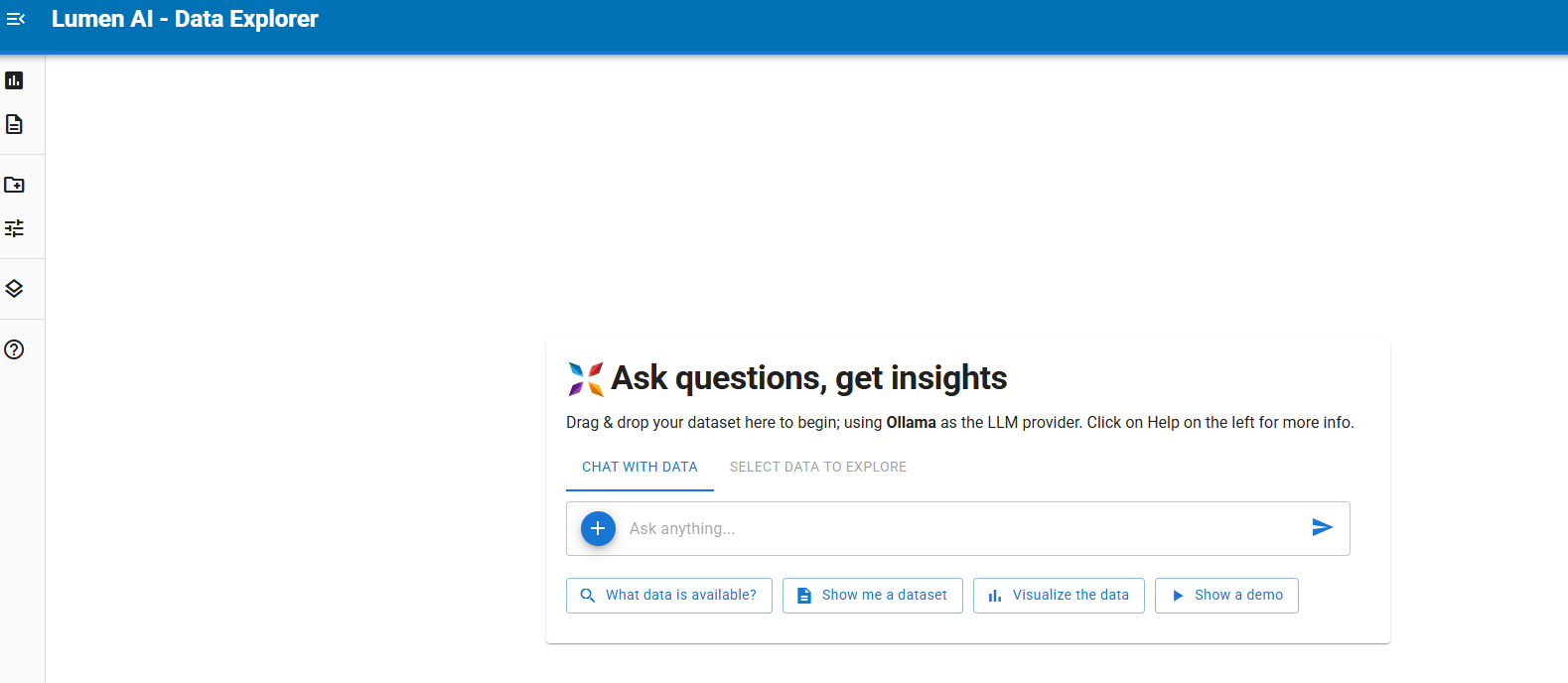Viewport: 1568px width, 683px height.
Task: Start the 'Show a demo' option
Action: tap(1226, 596)
